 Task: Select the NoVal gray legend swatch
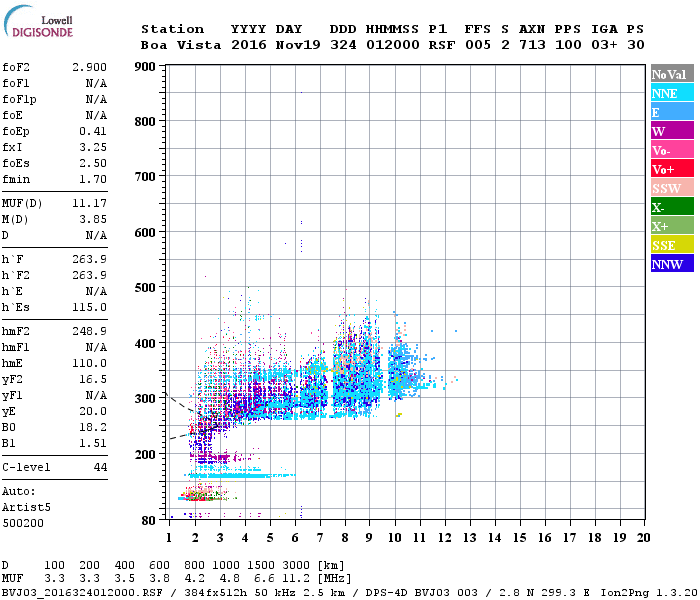pyautogui.click(x=672, y=74)
